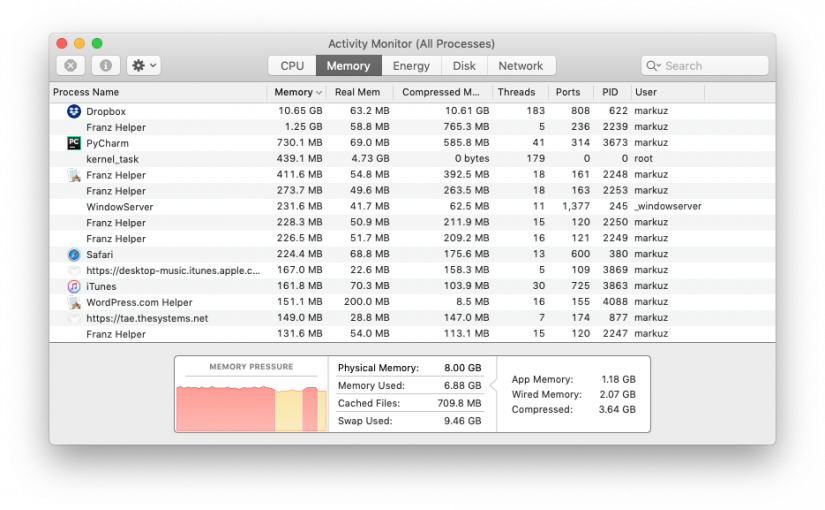Click into the Search field

705,66
